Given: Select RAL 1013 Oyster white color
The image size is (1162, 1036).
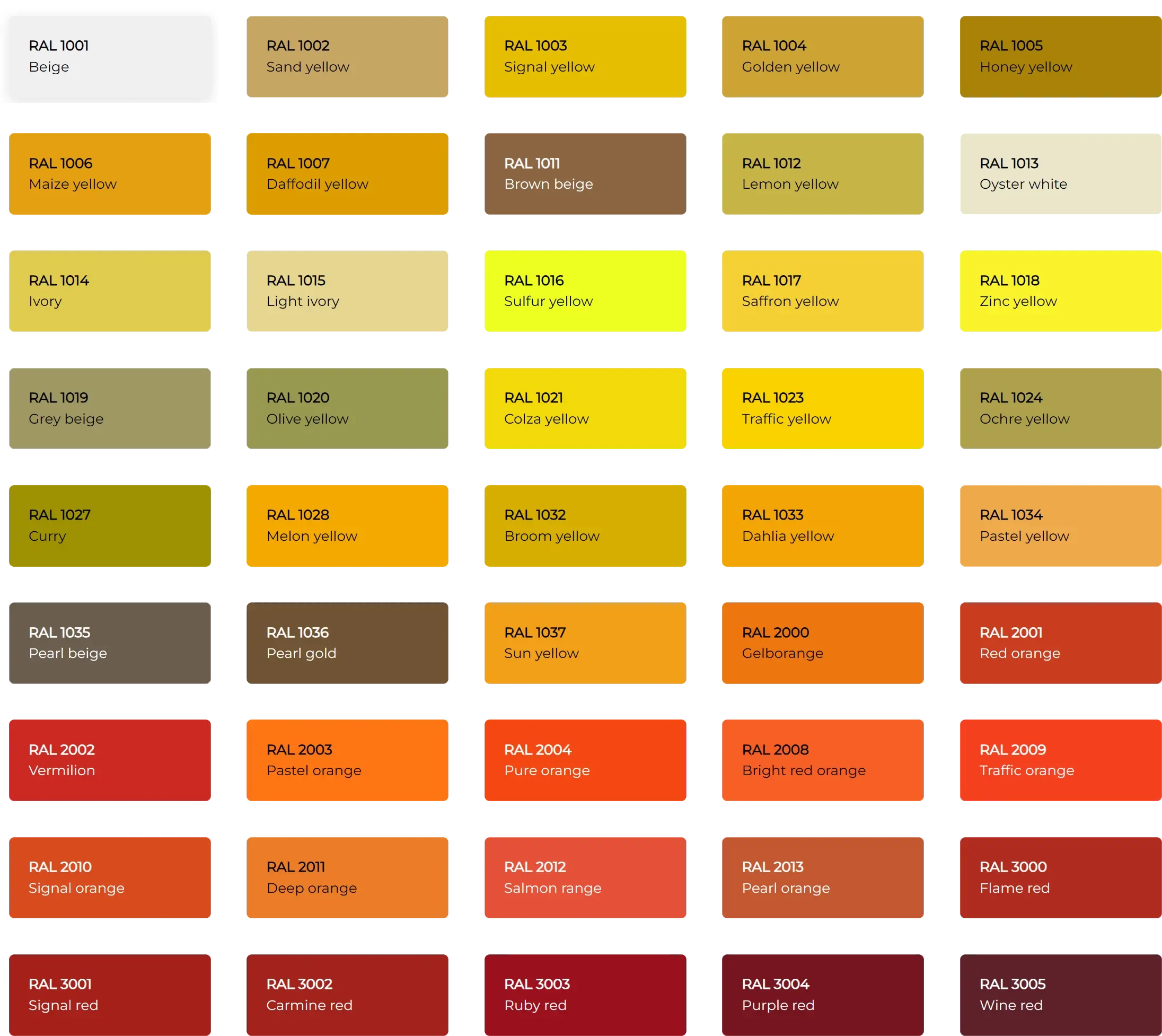Looking at the screenshot, I should pyautogui.click(x=1060, y=173).
